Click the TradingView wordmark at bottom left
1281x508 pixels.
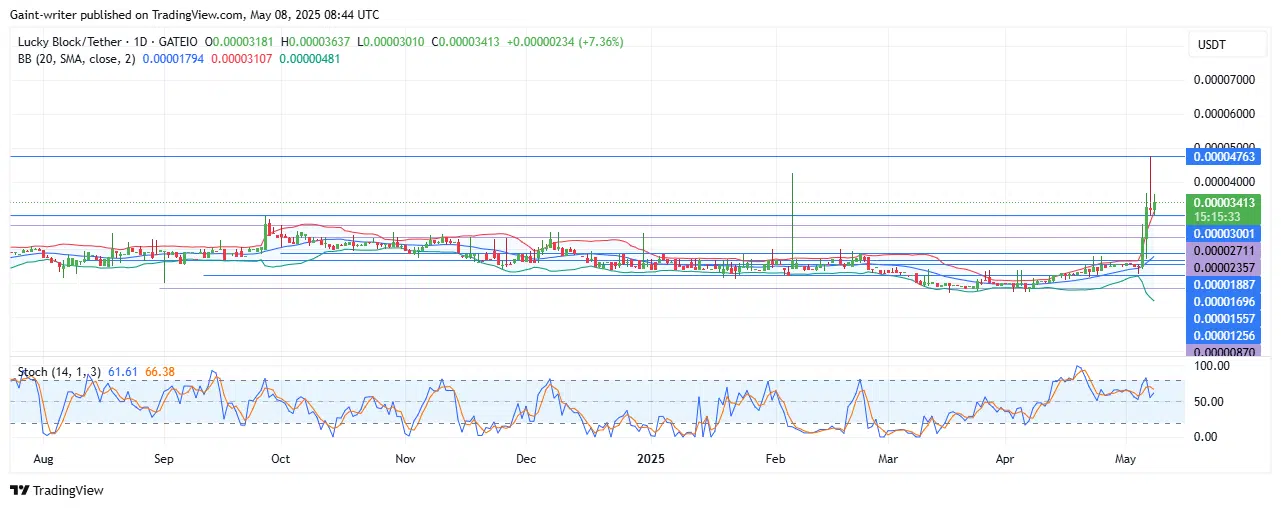[68, 491]
